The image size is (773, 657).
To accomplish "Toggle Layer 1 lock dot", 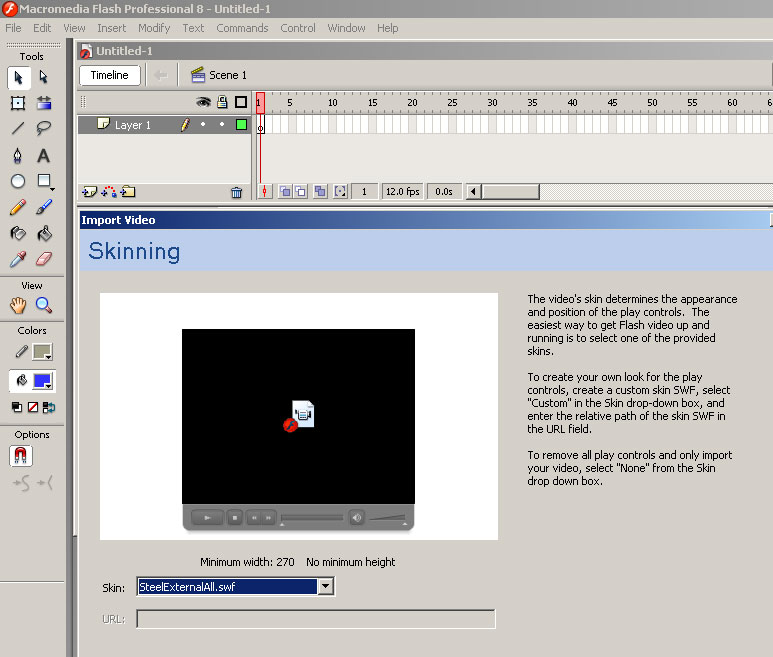I will pos(222,124).
